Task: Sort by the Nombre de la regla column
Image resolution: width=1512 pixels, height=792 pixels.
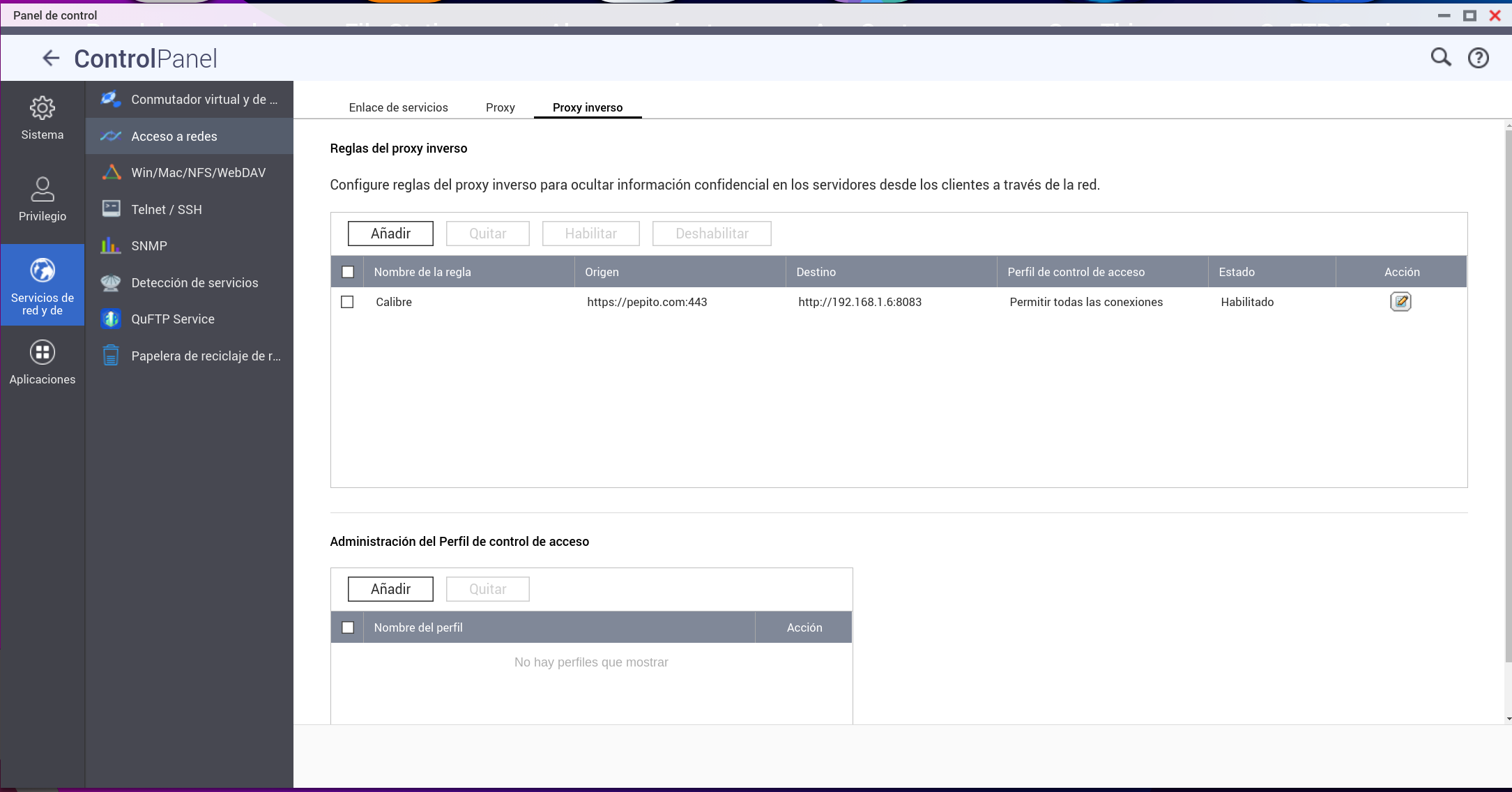Action: (x=422, y=272)
